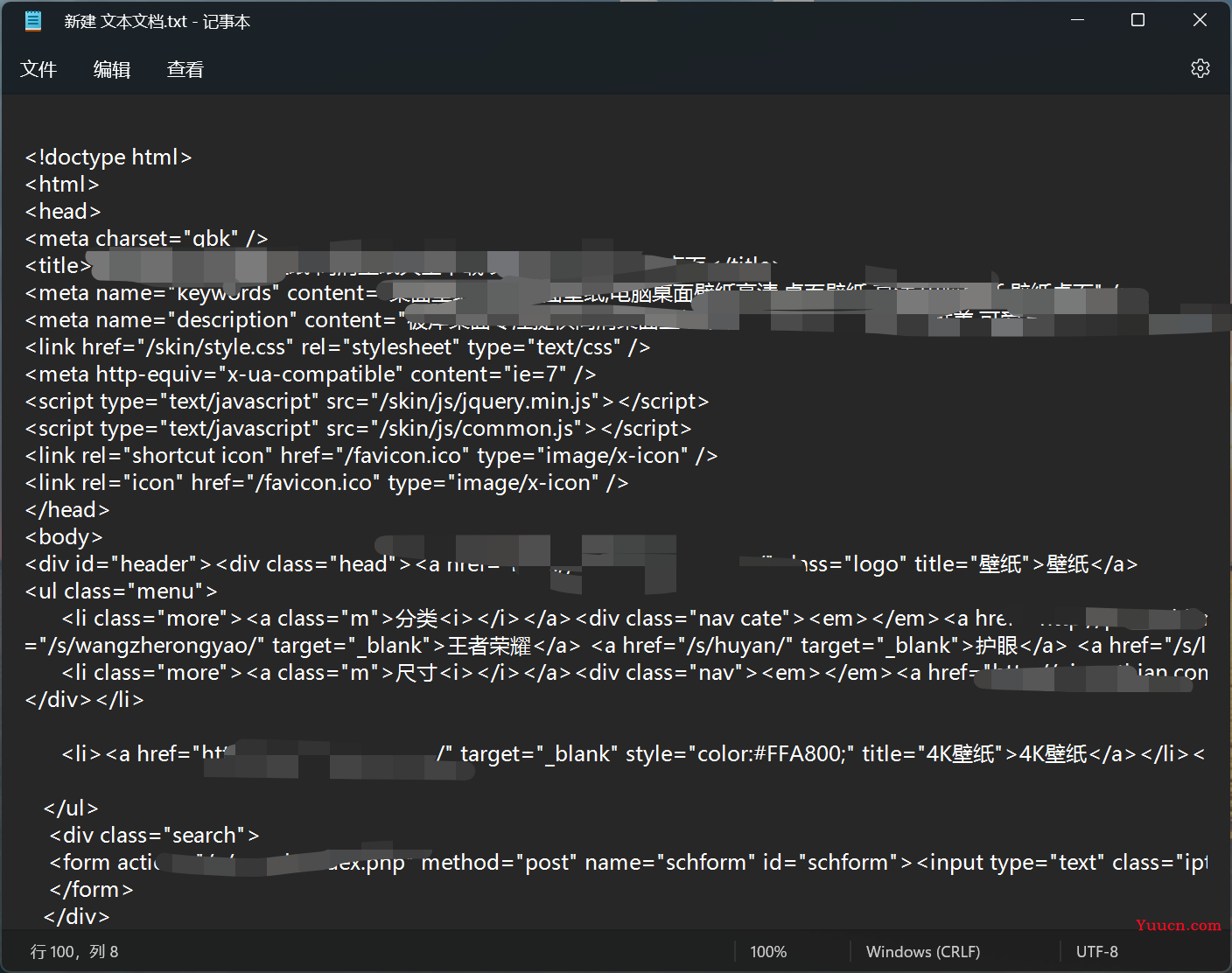This screenshot has height=973, width=1232.
Task: Open the 文件 menu
Action: [38, 69]
